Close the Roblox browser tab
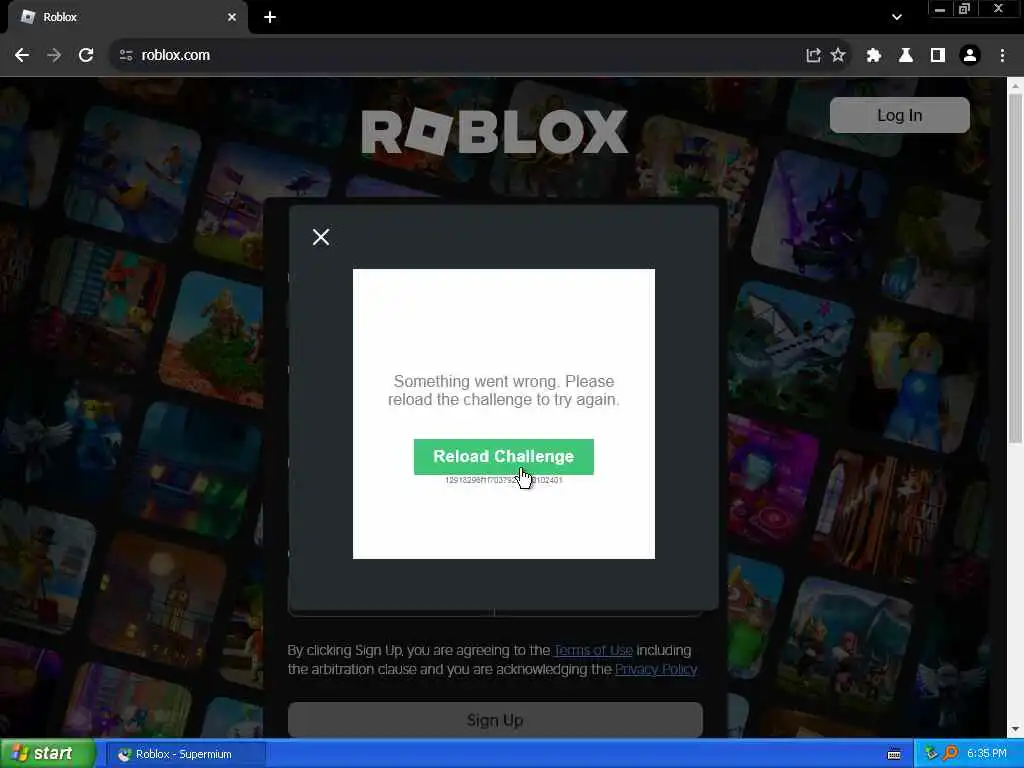Screen dimensions: 1024x768 point(232,18)
